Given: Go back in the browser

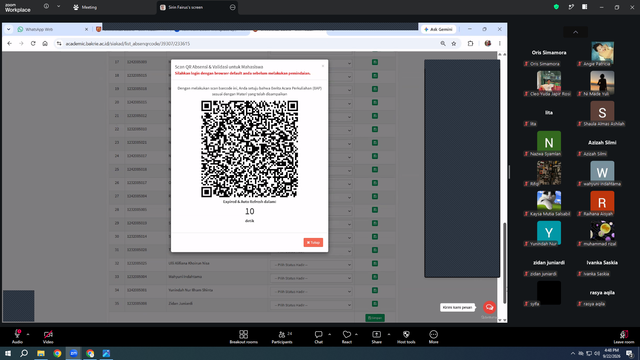Looking at the screenshot, I should (10, 44).
